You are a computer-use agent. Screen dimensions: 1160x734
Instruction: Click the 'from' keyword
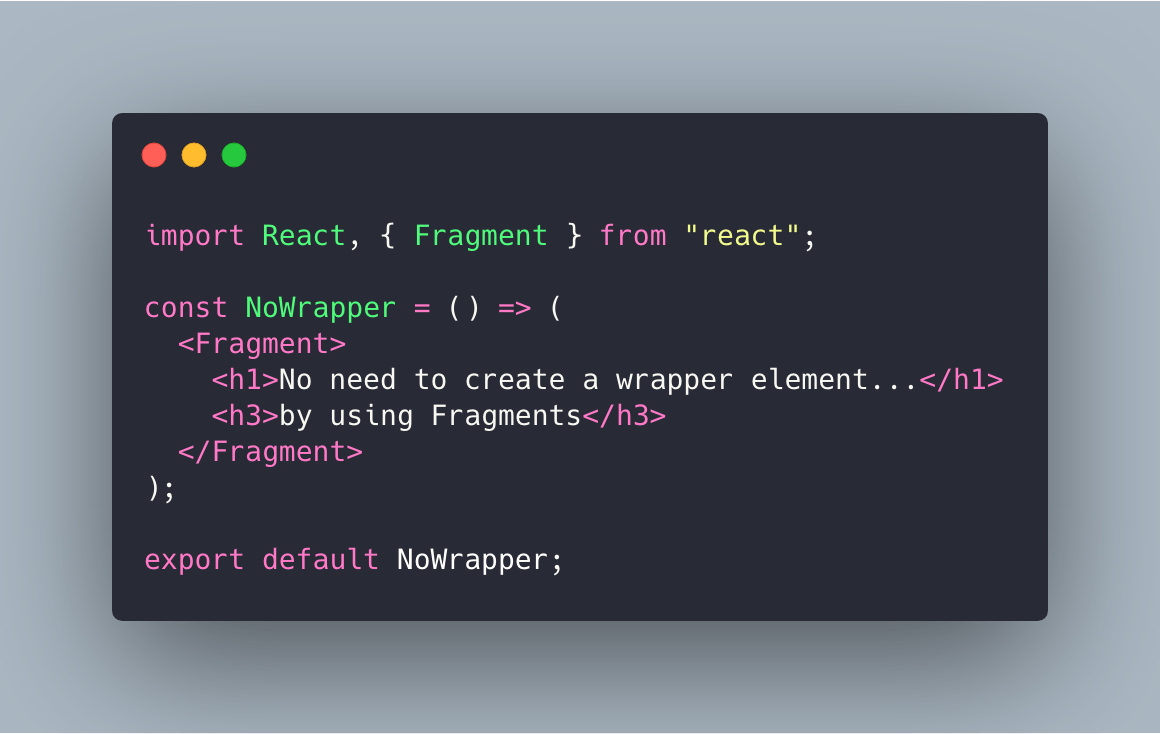pos(633,236)
